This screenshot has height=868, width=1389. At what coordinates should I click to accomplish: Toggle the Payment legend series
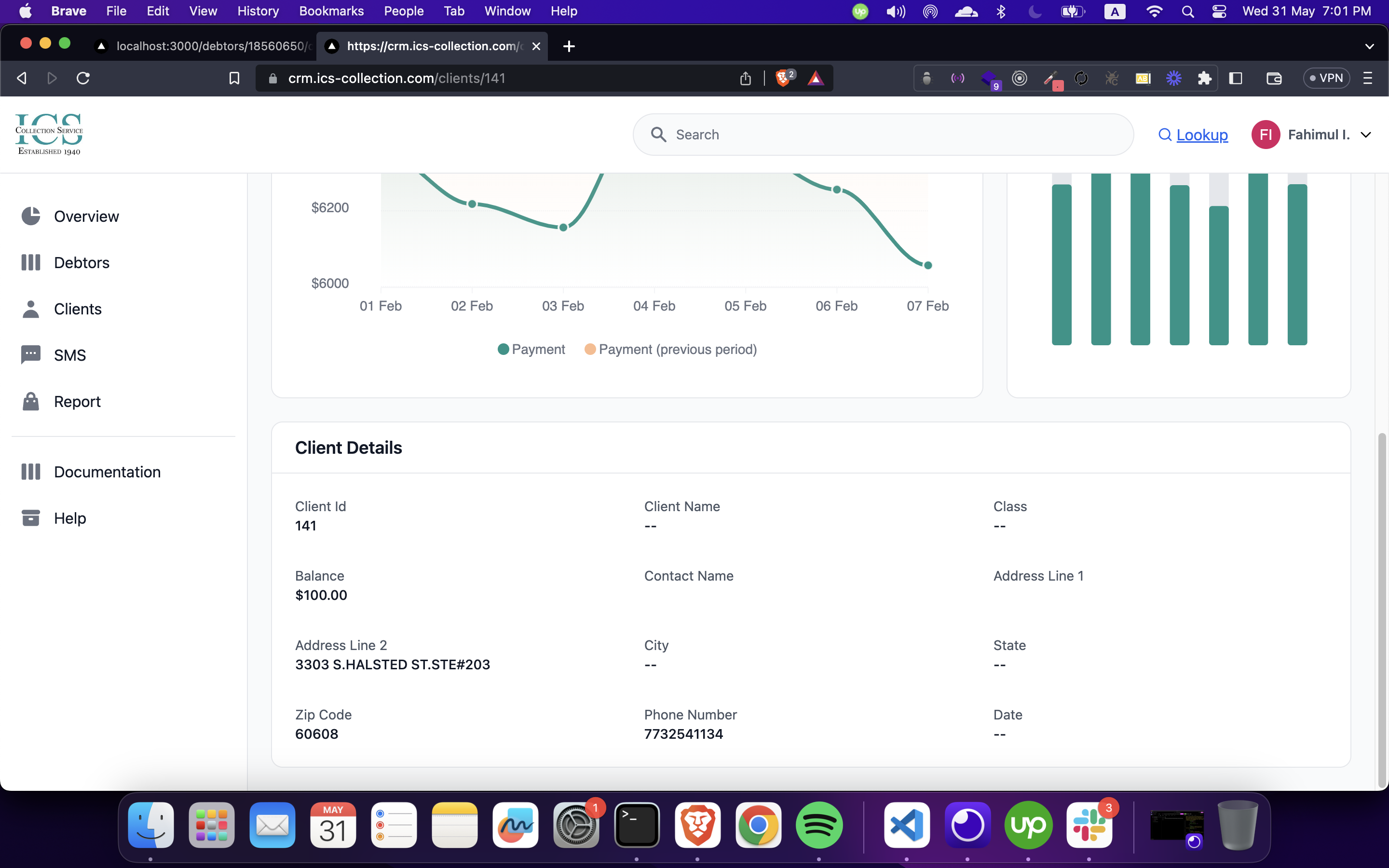click(531, 350)
